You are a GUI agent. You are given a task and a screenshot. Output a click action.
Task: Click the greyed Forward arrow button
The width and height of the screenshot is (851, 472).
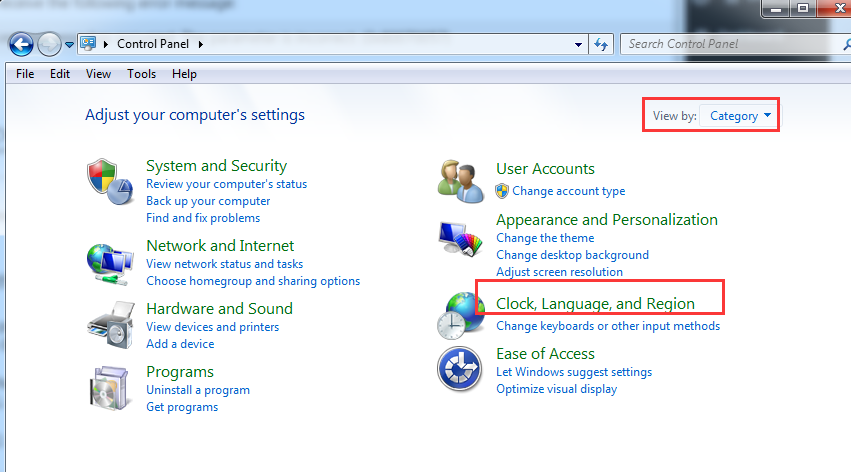[49, 44]
